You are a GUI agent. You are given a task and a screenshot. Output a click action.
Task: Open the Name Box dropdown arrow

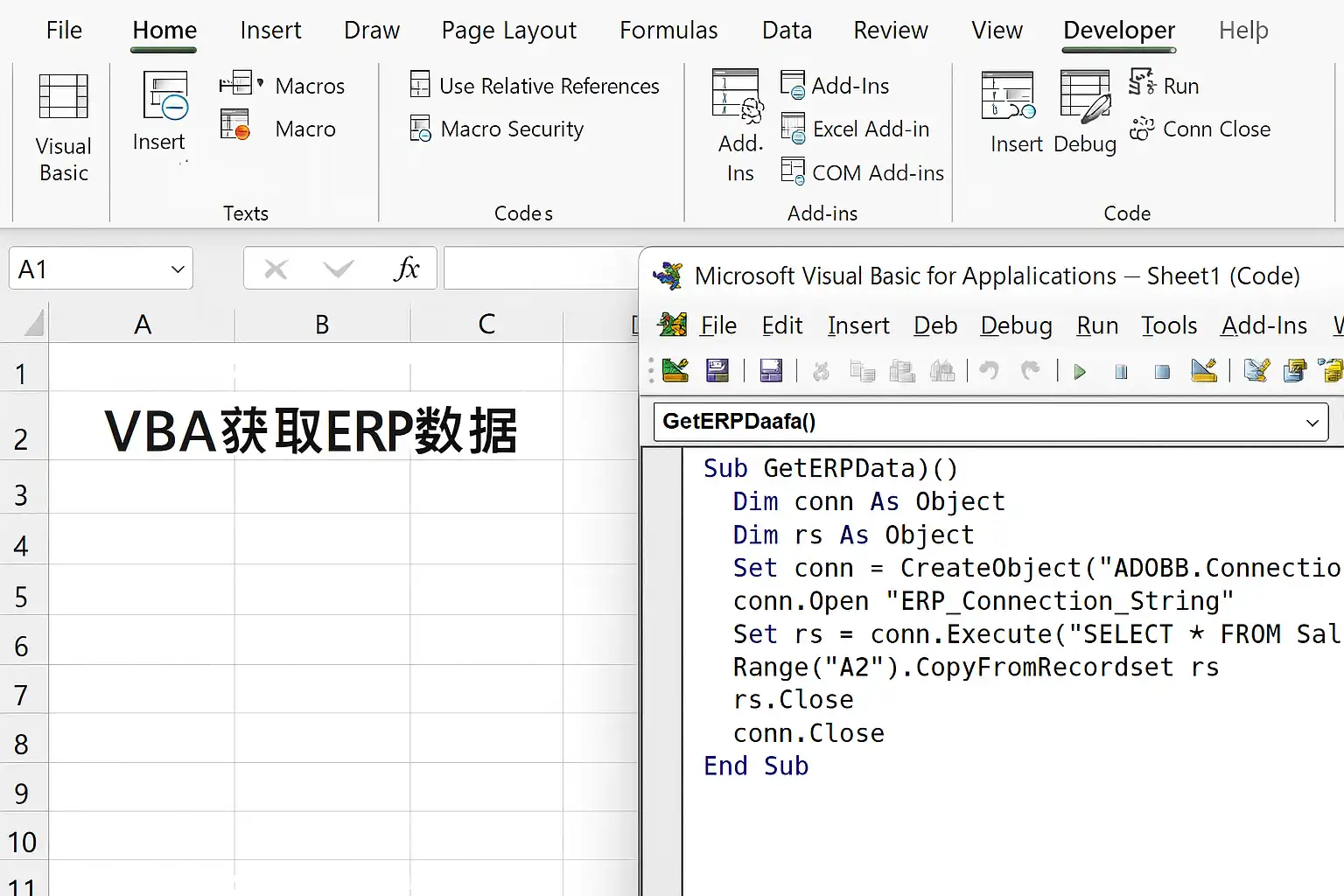pos(178,269)
